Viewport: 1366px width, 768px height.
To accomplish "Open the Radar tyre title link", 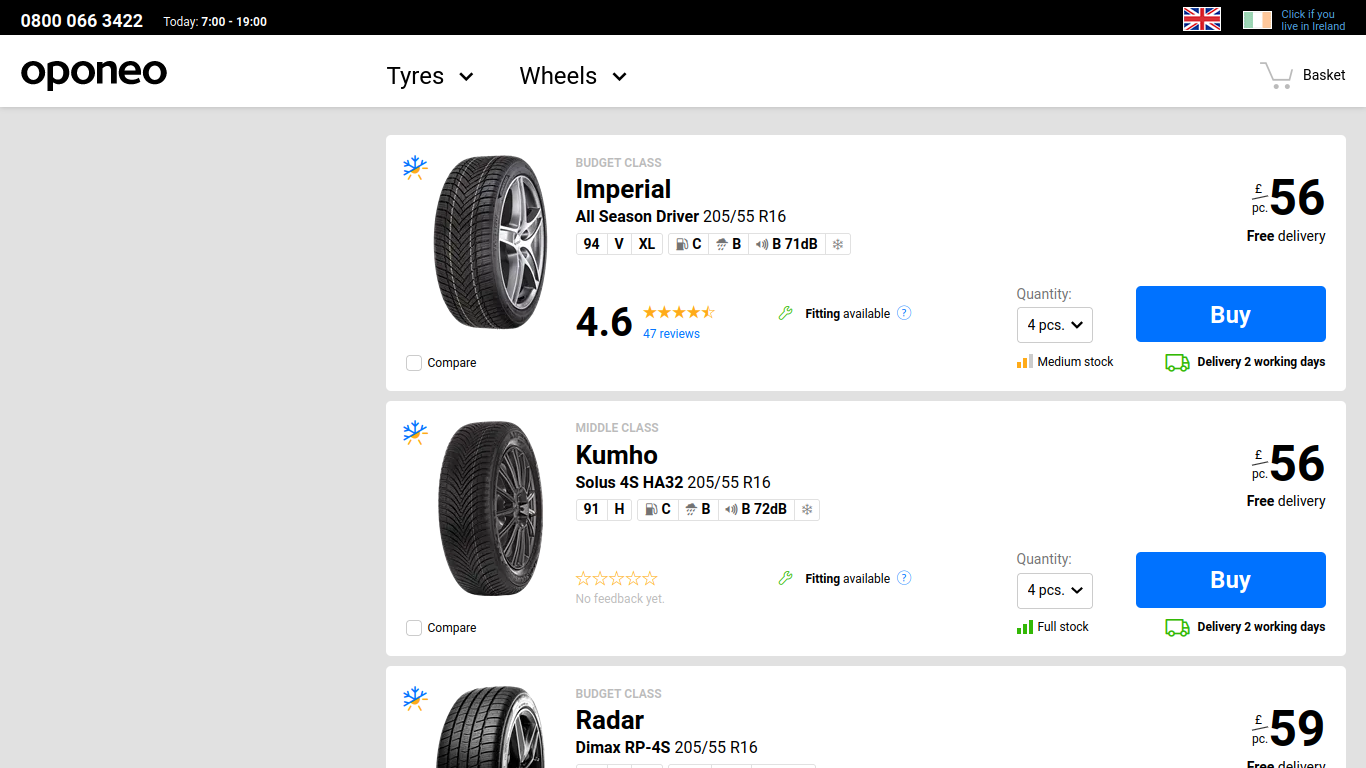I will point(610,720).
